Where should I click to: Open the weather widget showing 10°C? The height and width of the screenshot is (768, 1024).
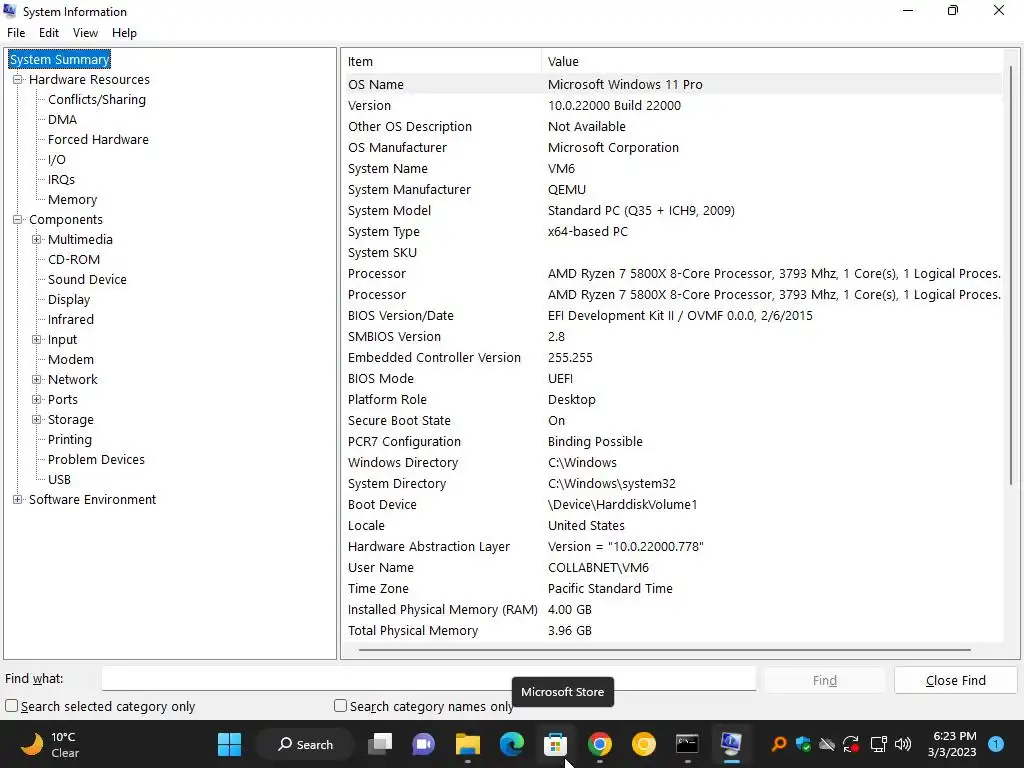pyautogui.click(x=51, y=744)
